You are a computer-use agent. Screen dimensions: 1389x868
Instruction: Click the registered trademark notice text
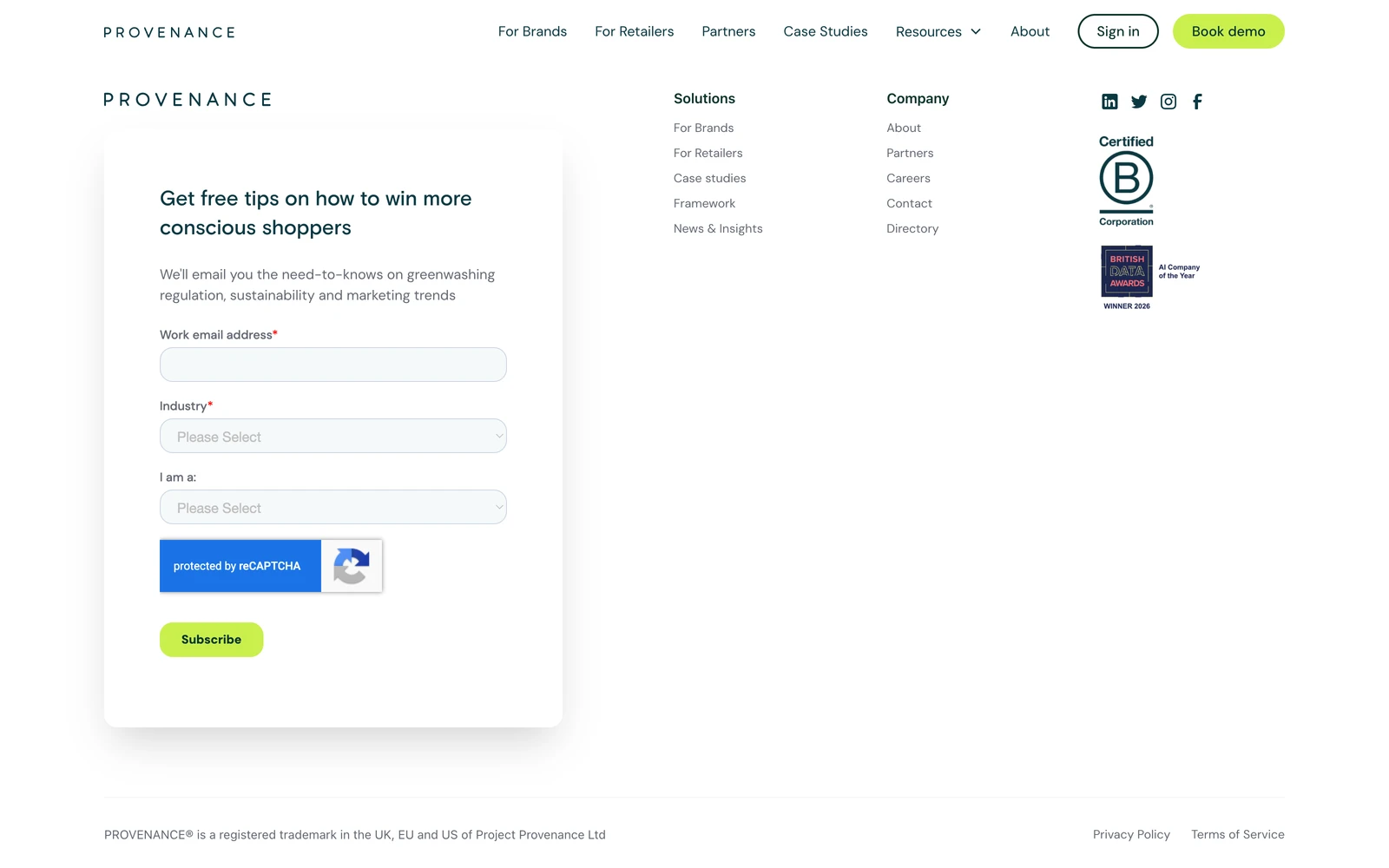click(355, 835)
